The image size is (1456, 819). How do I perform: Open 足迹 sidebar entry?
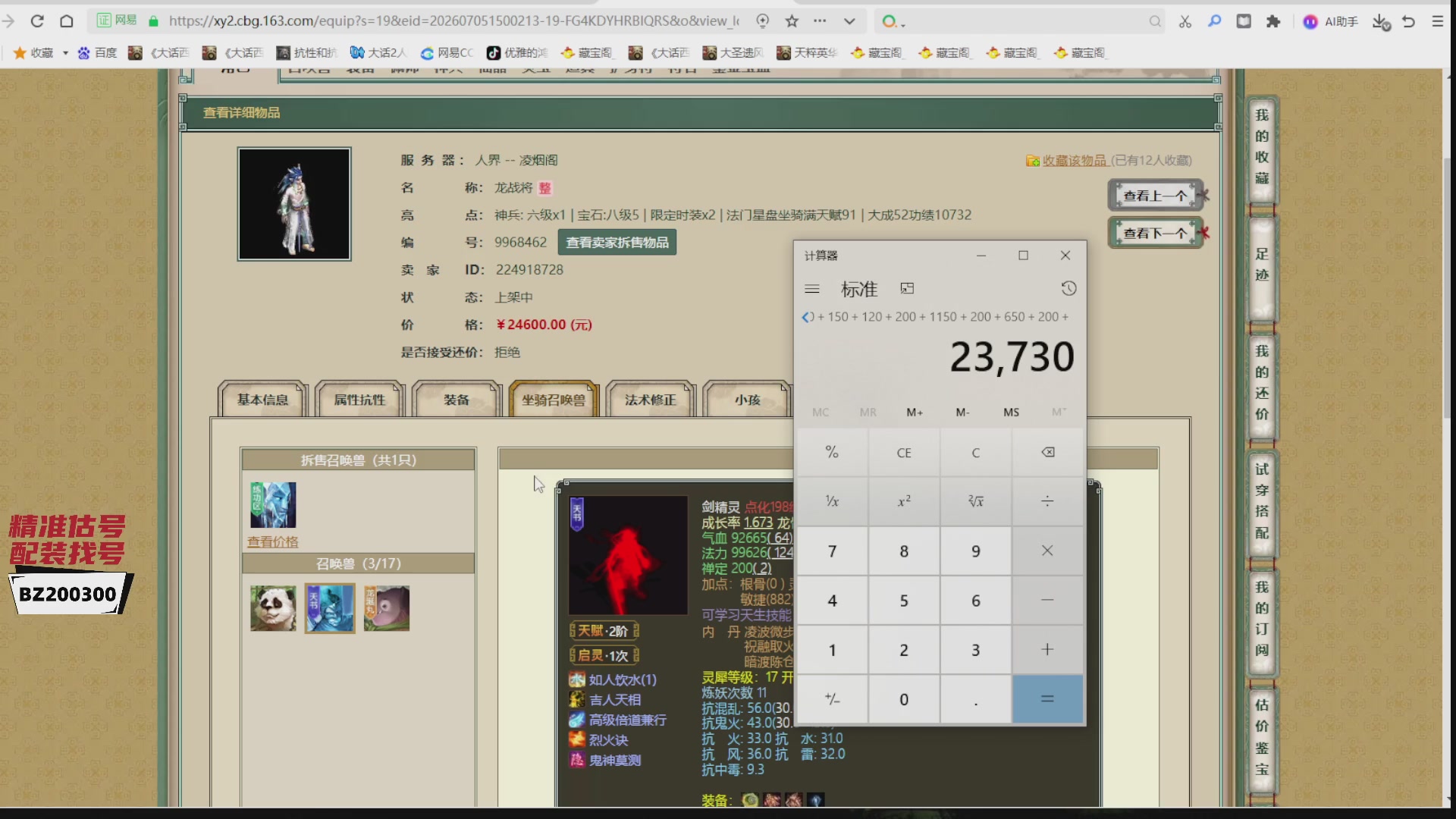click(1262, 265)
